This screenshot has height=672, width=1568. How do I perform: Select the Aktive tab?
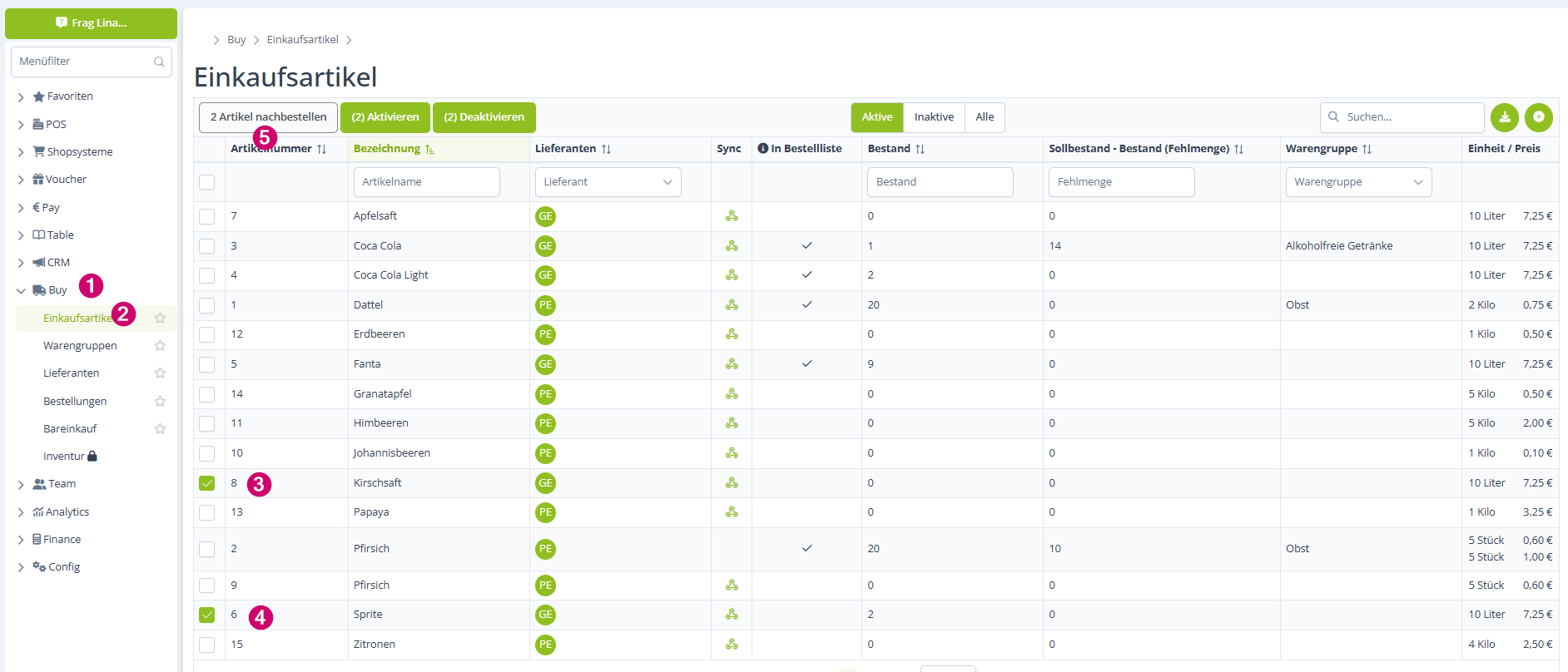point(877,117)
